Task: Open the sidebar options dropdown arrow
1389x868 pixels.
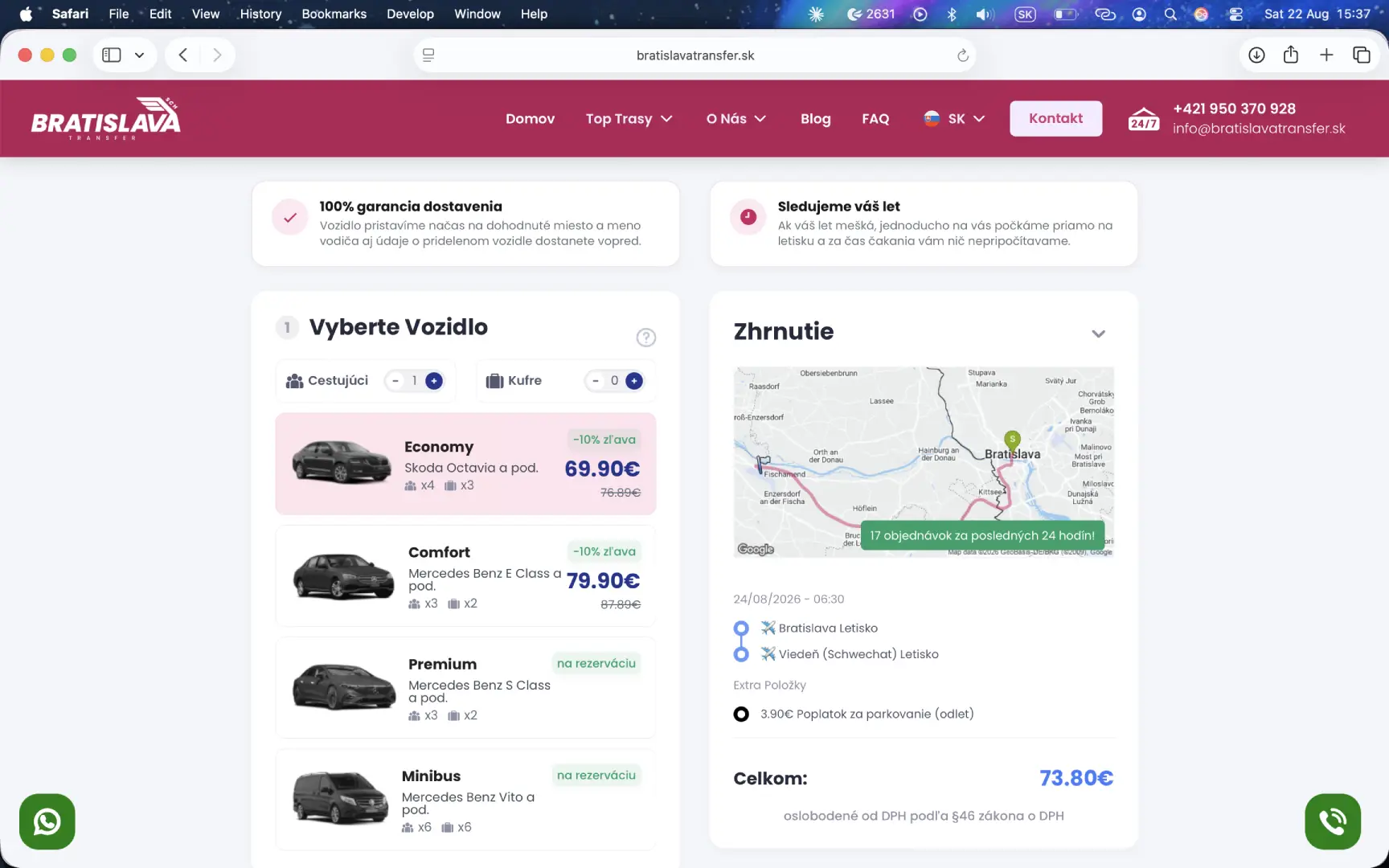Action: 139,55
